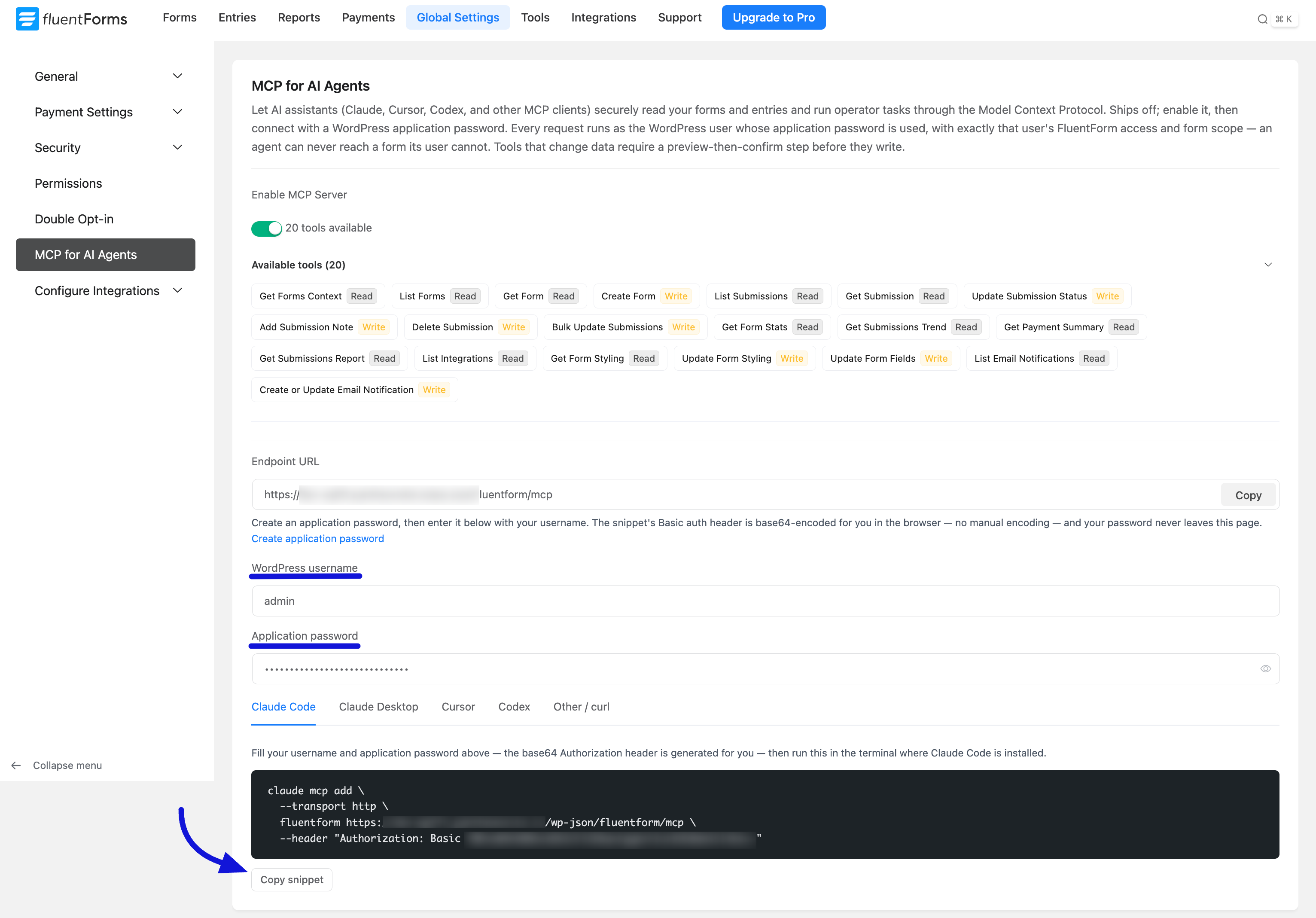Open the Tools menu item

coord(535,18)
